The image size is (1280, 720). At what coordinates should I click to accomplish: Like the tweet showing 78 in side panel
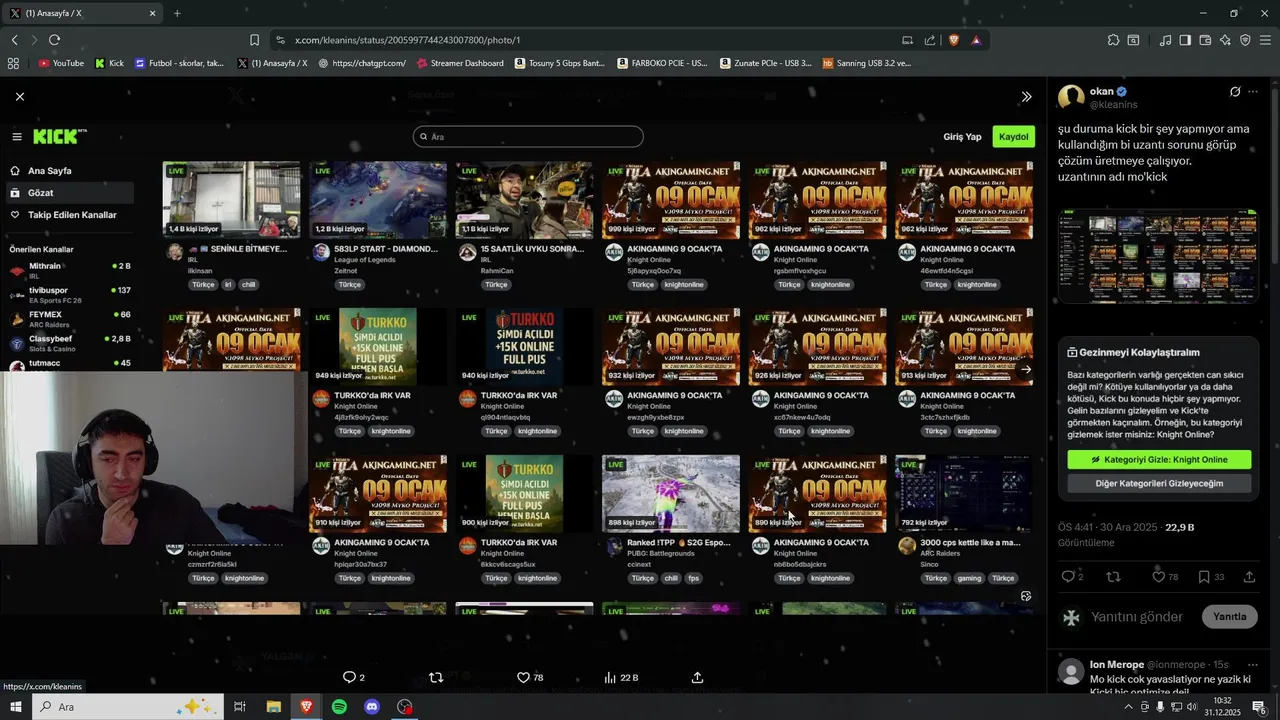tap(1158, 577)
